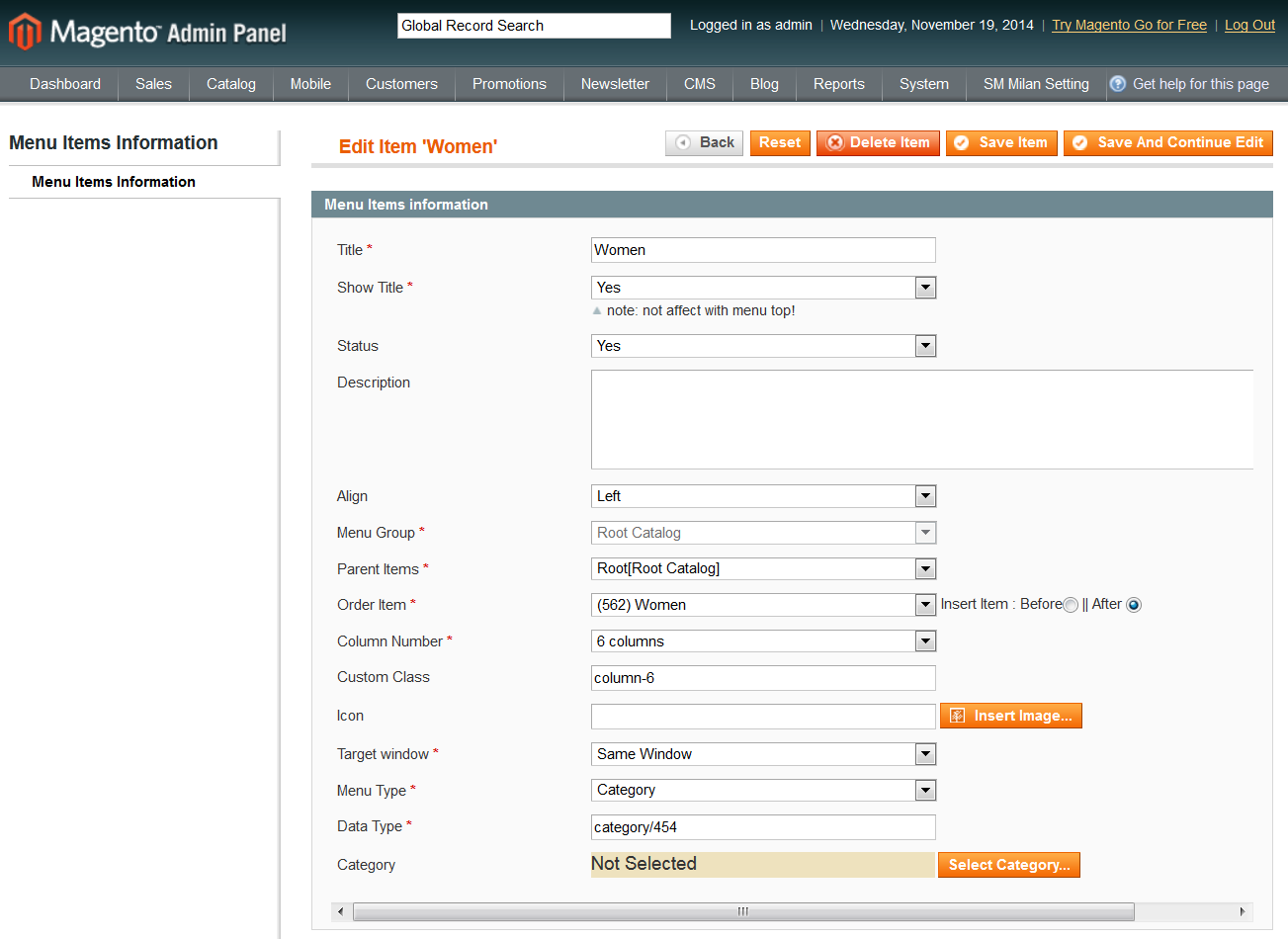Select the Before radio for Insert Item
The width and height of the screenshot is (1288, 939).
(1071, 605)
